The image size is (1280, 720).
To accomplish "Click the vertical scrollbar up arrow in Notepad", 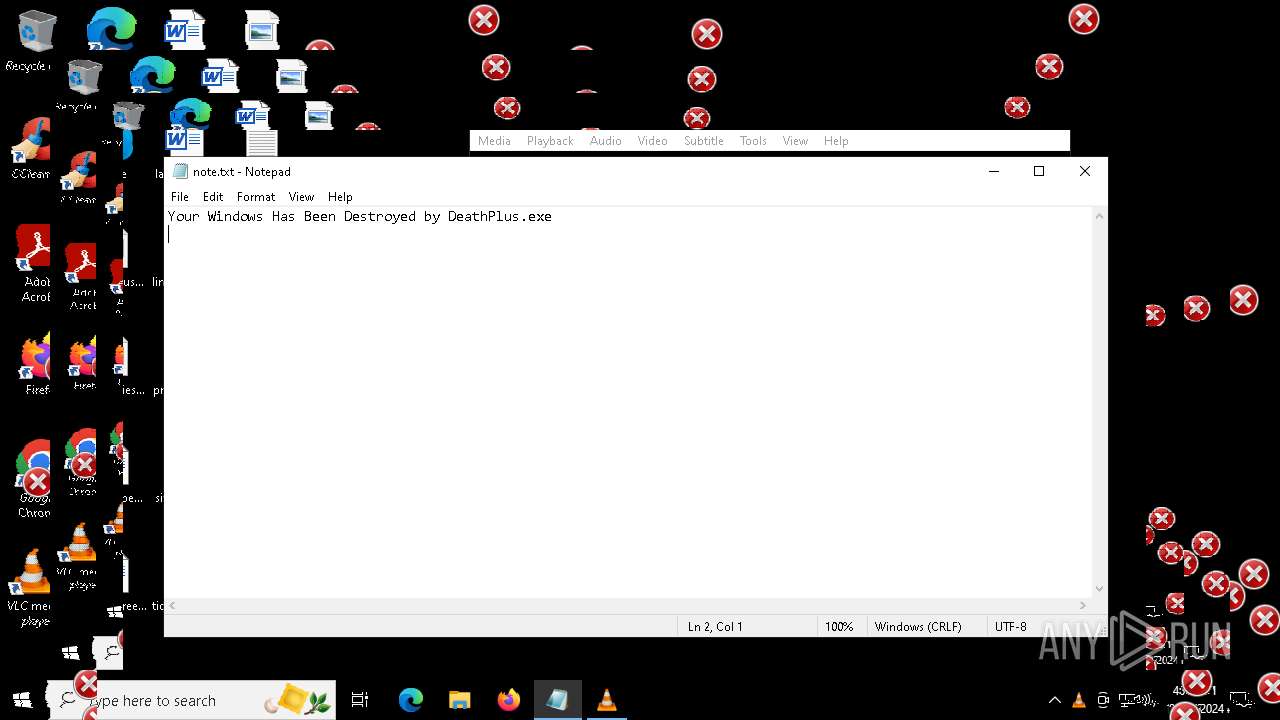I will [1100, 216].
